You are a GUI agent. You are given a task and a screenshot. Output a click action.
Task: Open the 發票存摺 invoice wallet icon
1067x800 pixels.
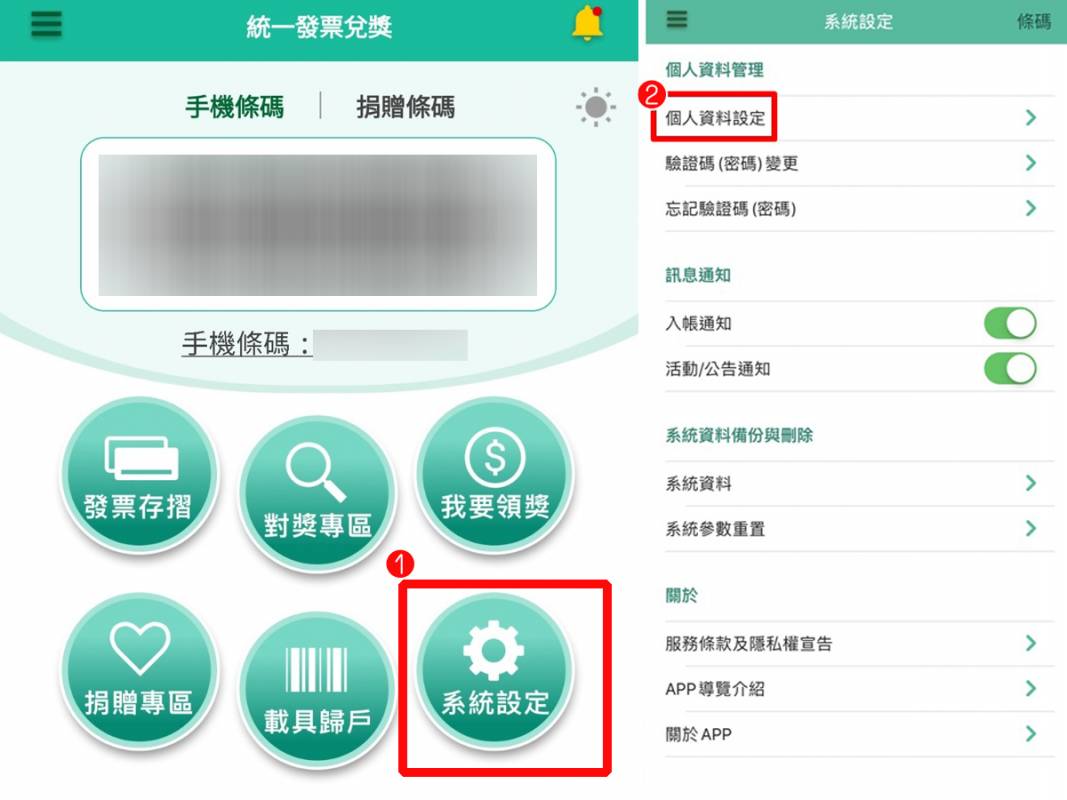coord(139,474)
